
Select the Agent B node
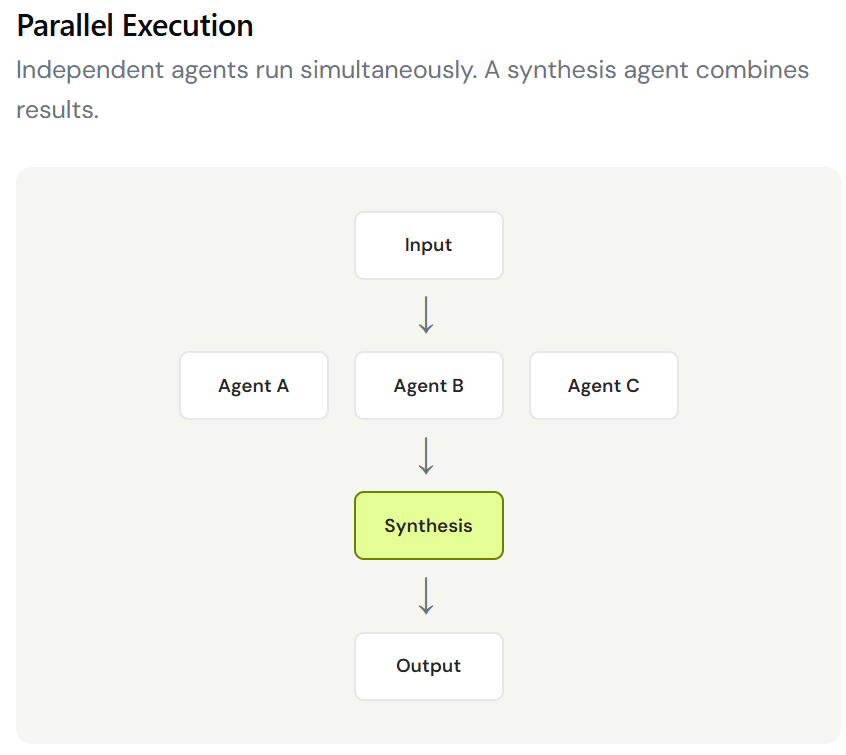(428, 385)
